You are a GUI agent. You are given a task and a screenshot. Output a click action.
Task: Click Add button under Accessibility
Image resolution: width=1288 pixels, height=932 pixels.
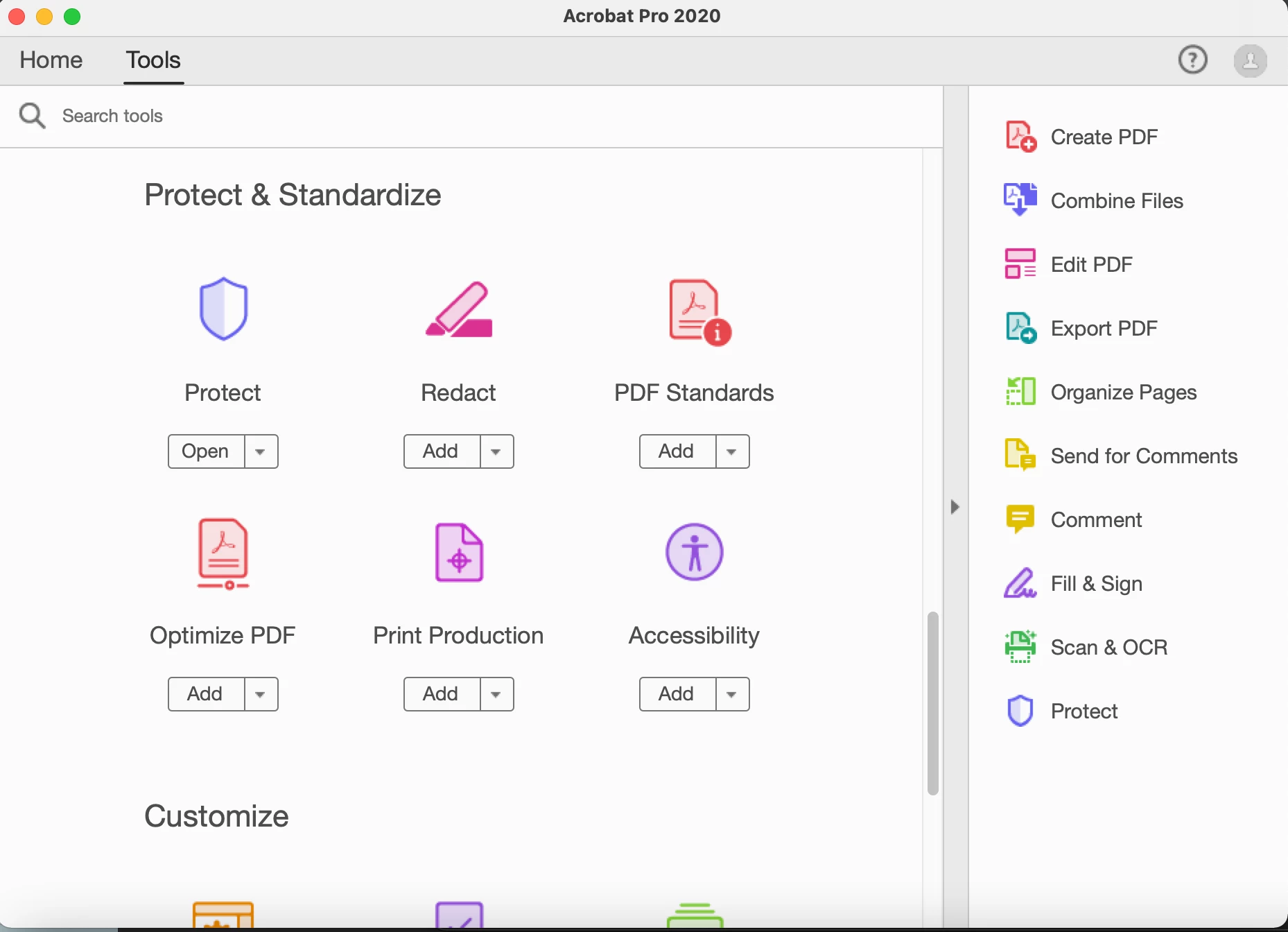(677, 694)
